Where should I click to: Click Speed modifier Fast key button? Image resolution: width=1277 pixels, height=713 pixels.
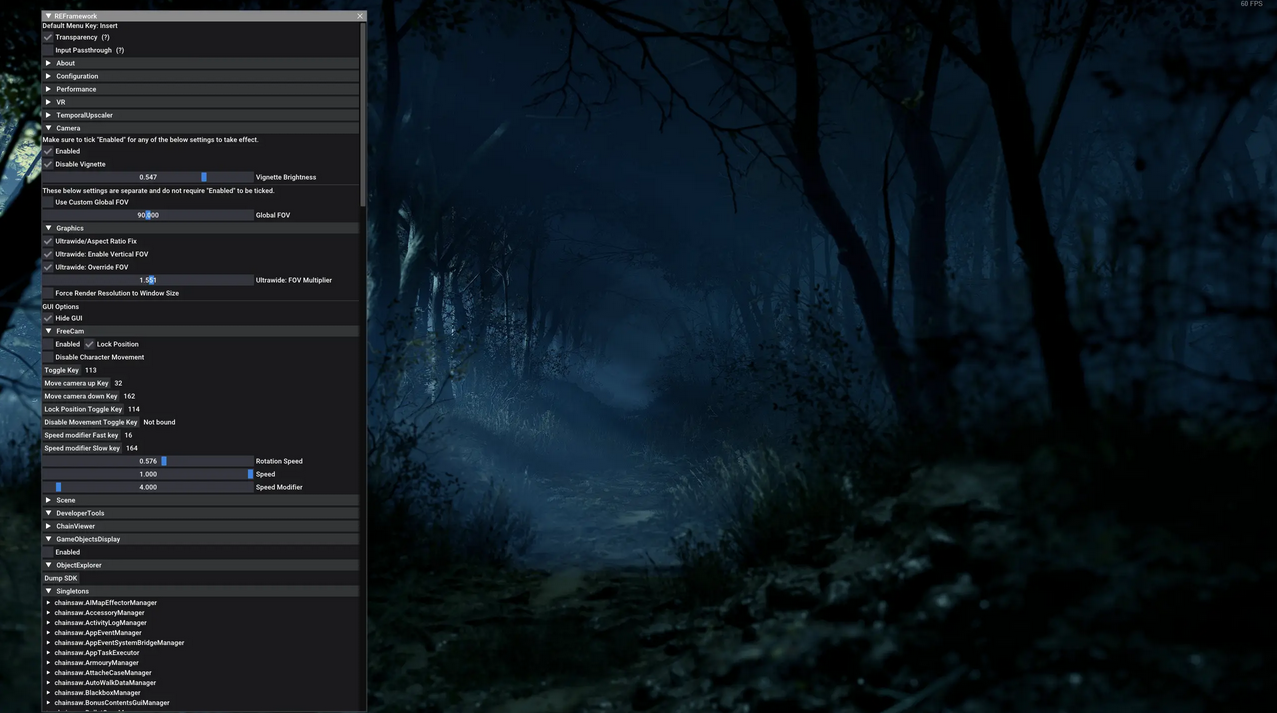[x=81, y=435]
